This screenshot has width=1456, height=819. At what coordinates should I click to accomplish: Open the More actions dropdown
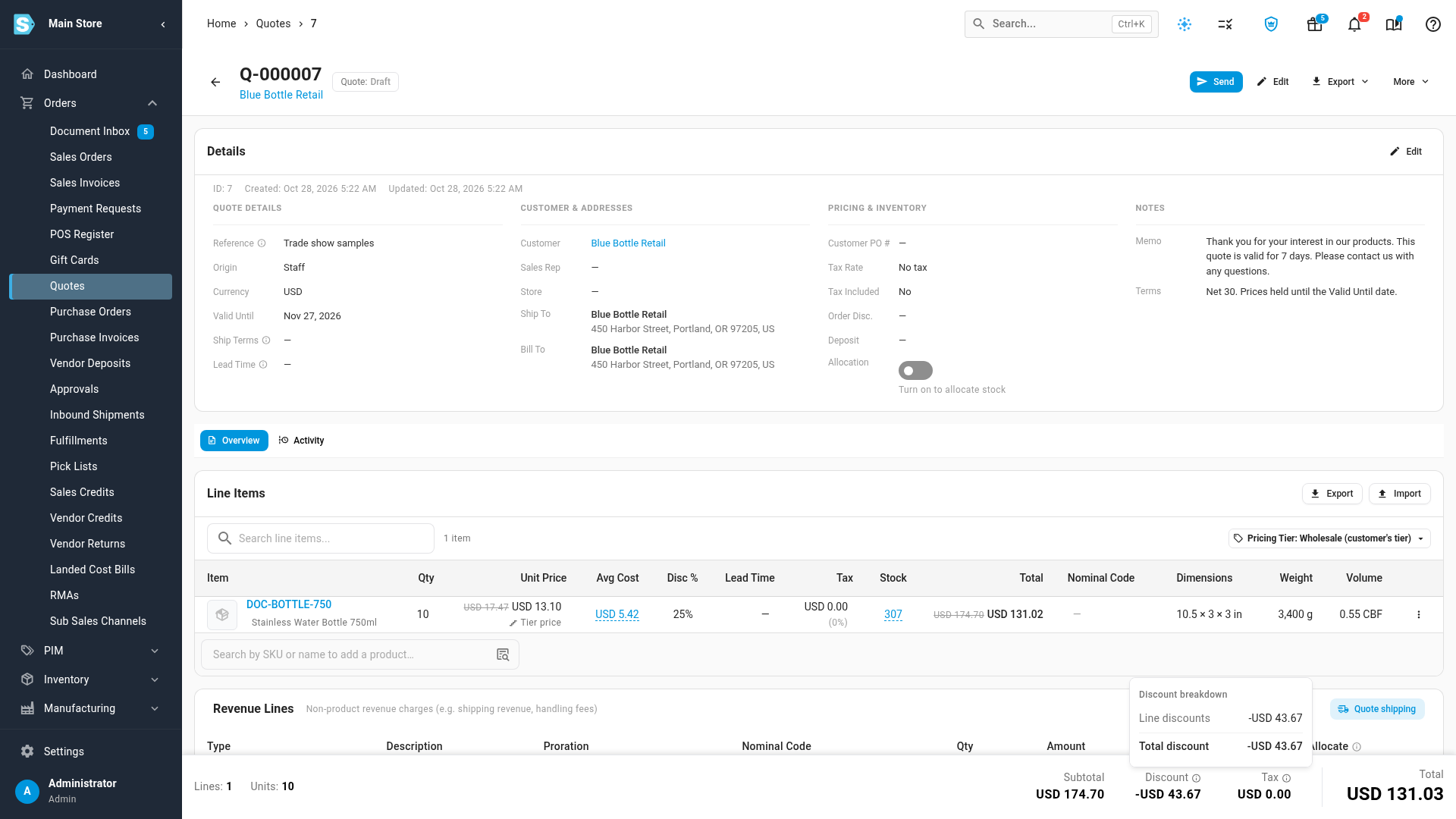[1410, 82]
